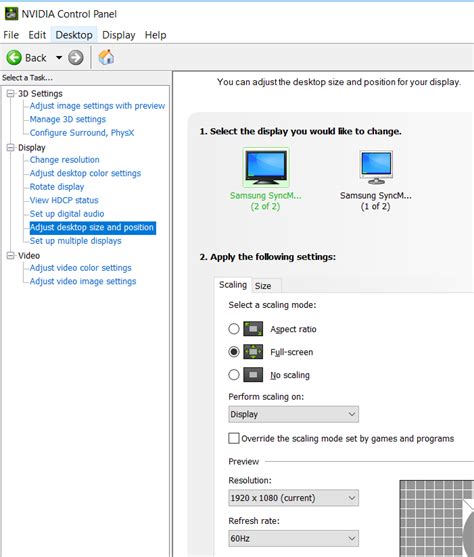Click the Forward arrow icon
The height and width of the screenshot is (557, 474).
(76, 58)
